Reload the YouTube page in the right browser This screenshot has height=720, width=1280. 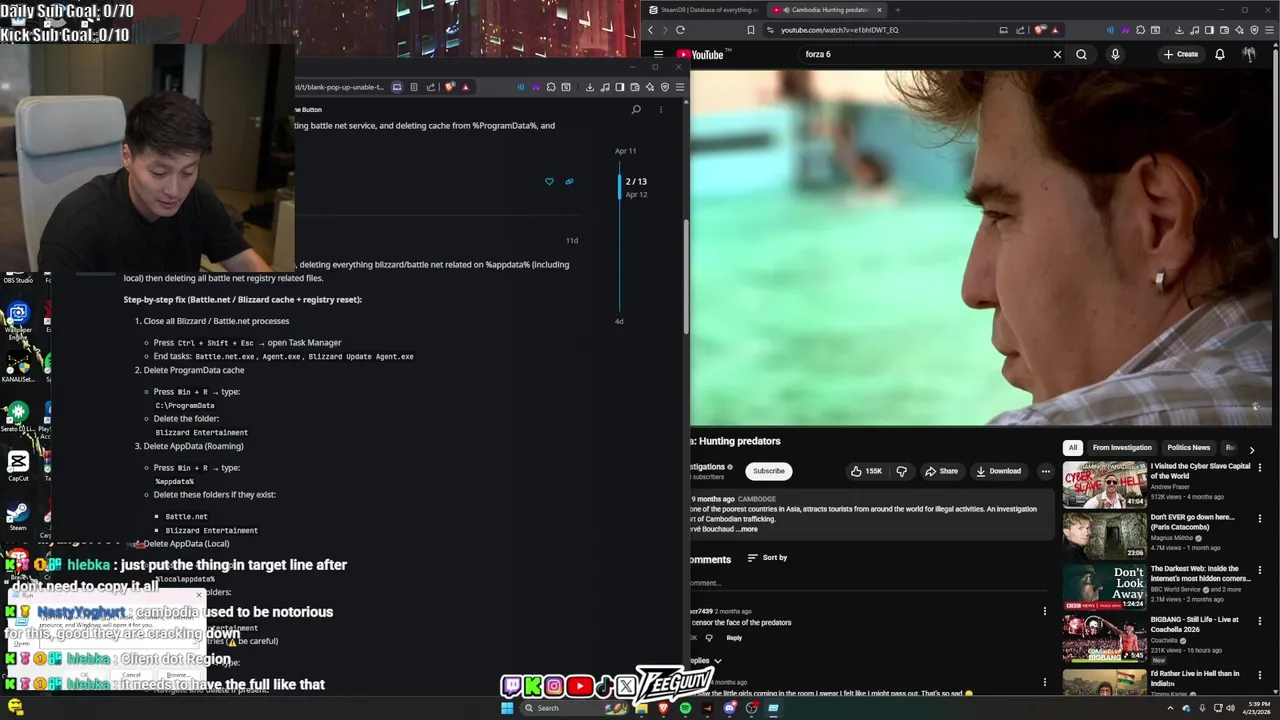[x=680, y=30]
